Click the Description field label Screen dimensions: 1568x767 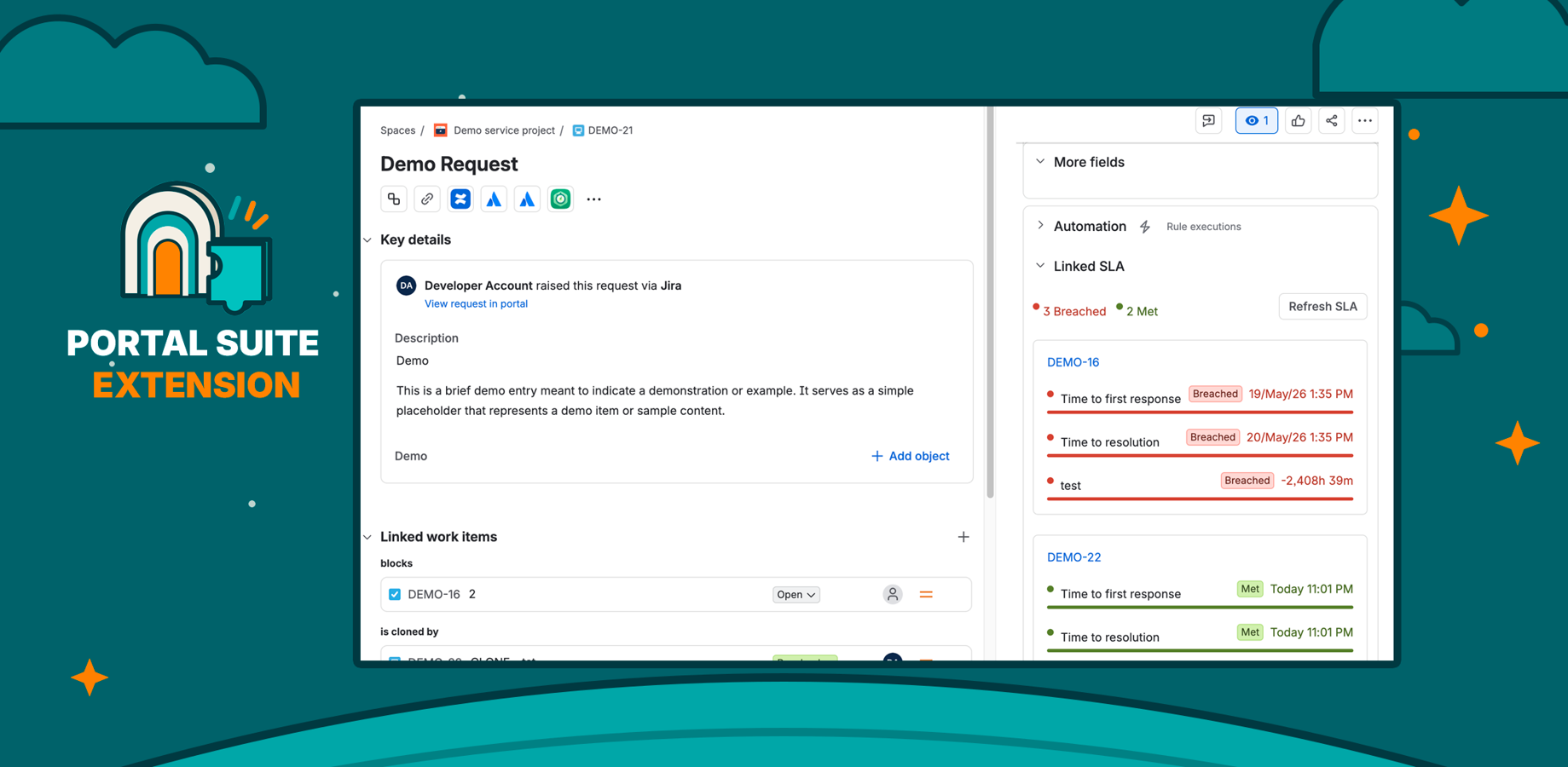pos(426,338)
